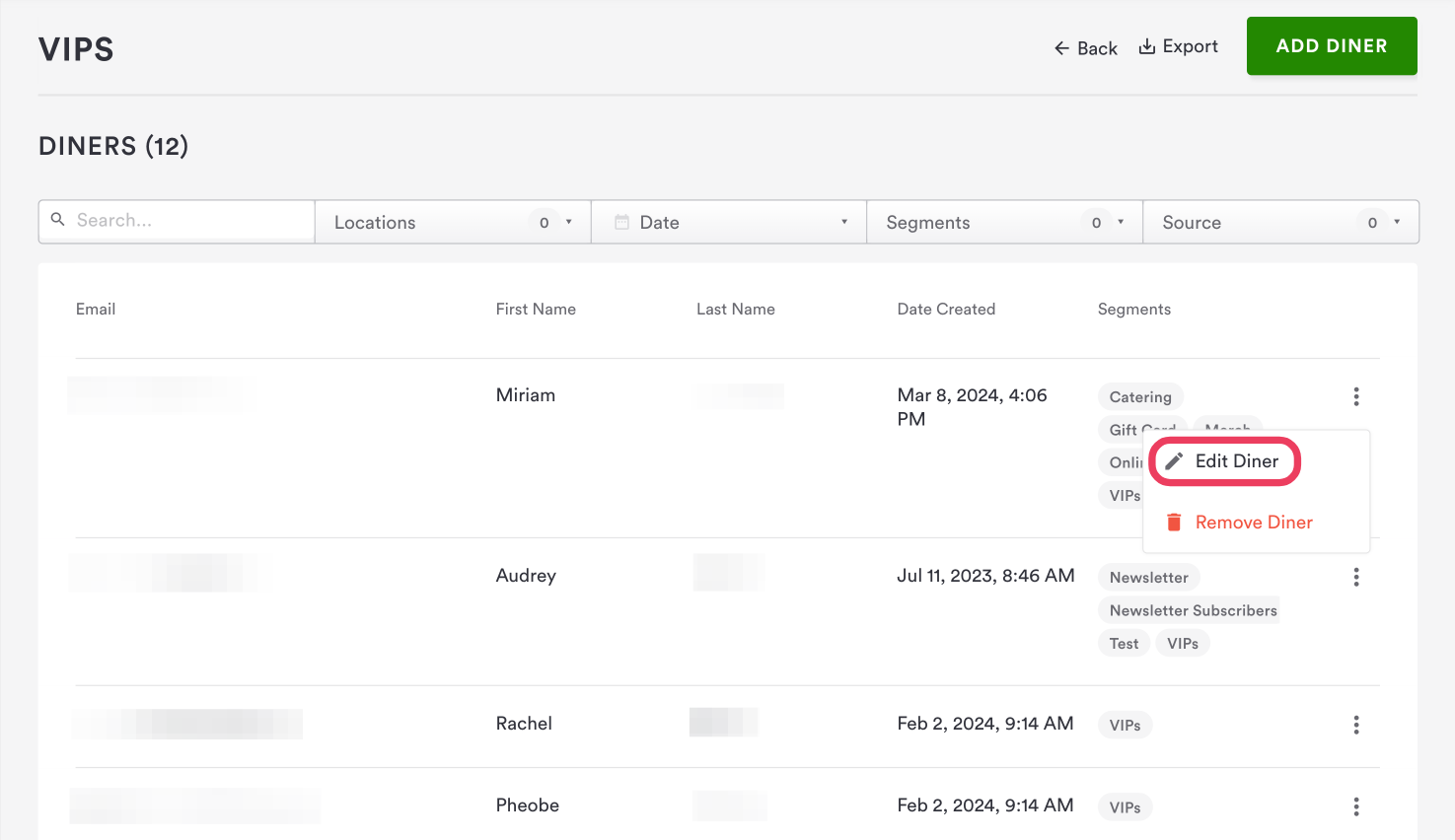
Task: Open the three-dot menu for Pheobe
Action: [x=1356, y=806]
